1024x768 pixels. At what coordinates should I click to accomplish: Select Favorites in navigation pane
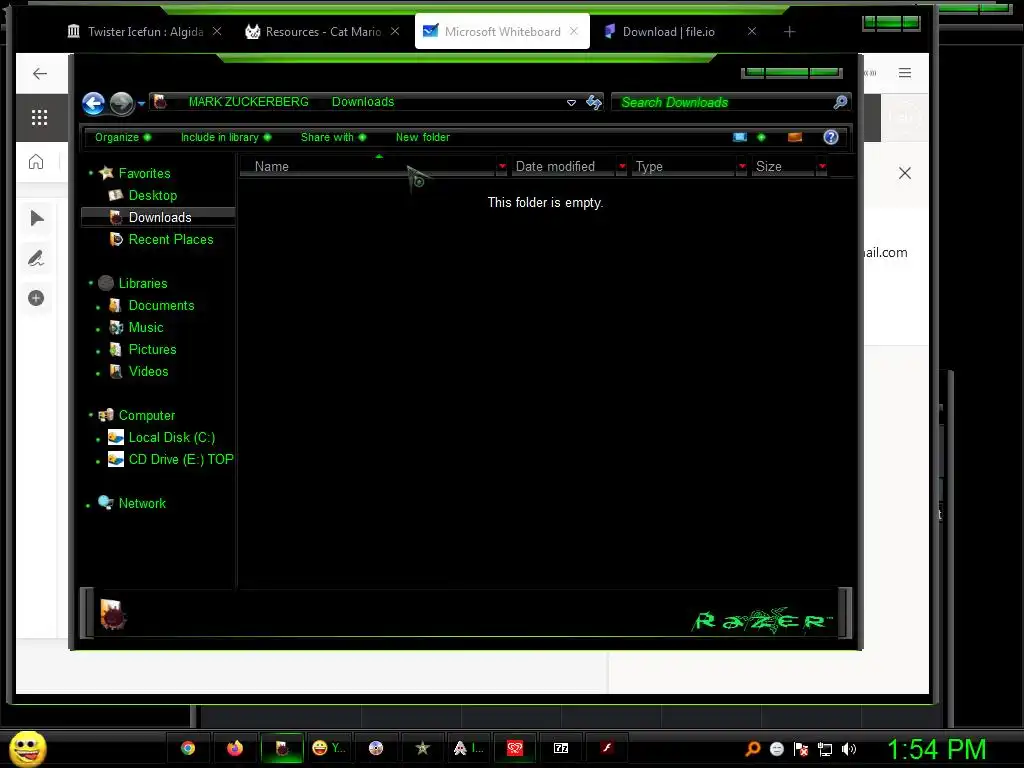coord(144,173)
